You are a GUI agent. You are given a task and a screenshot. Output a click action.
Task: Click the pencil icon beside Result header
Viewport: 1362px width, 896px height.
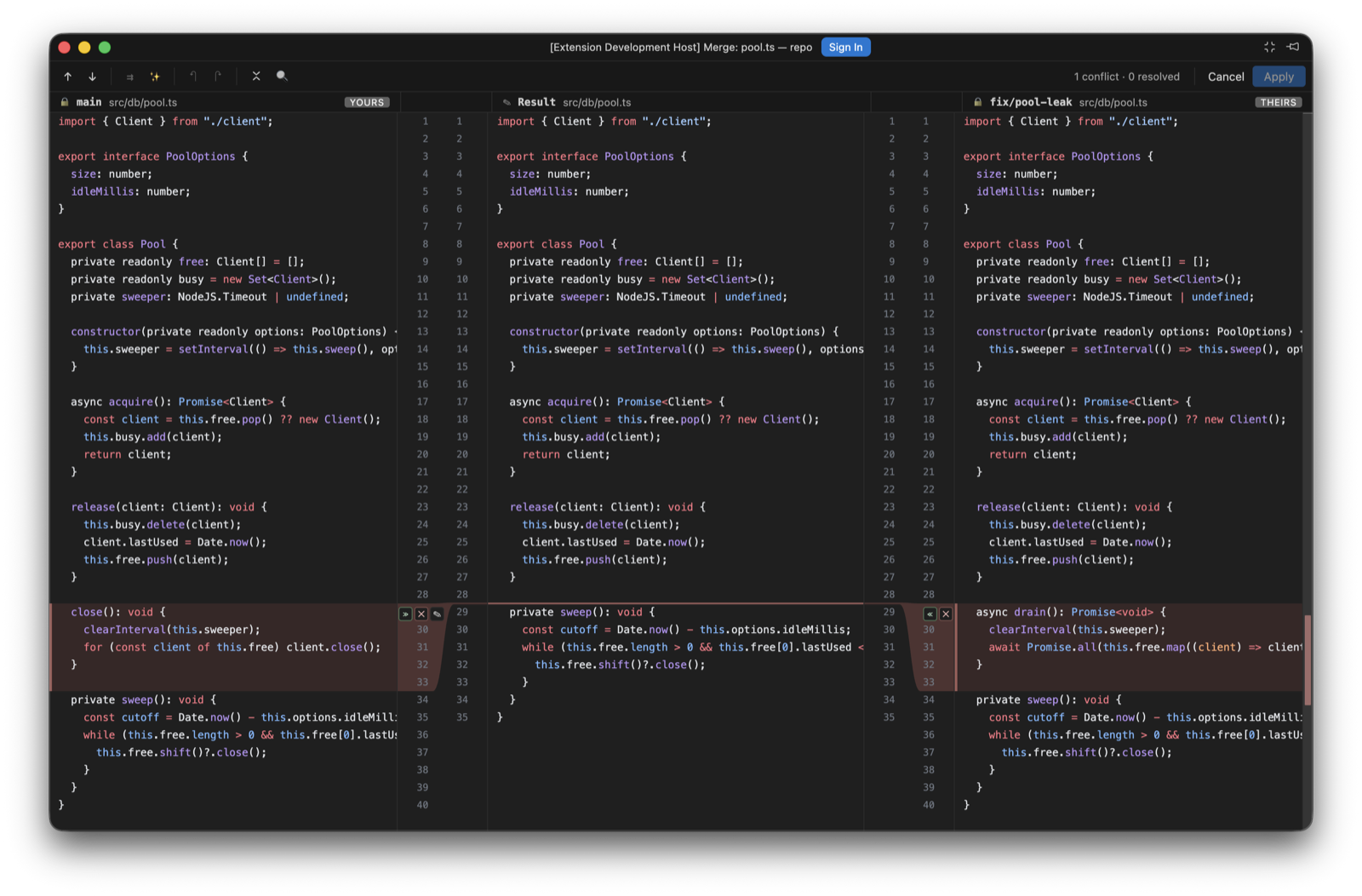click(x=506, y=102)
